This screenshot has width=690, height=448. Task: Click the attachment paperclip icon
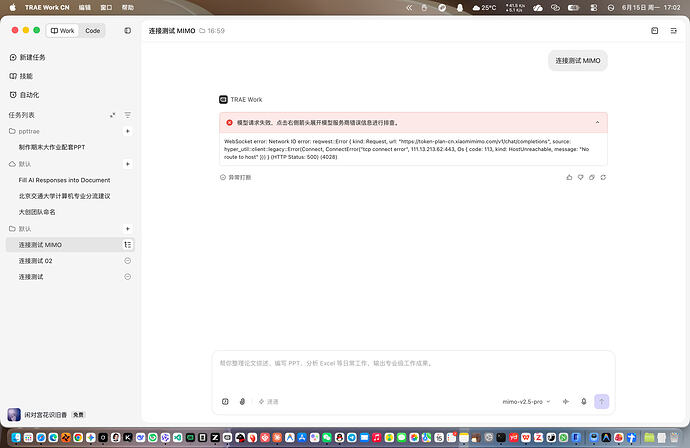pyautogui.click(x=242, y=401)
